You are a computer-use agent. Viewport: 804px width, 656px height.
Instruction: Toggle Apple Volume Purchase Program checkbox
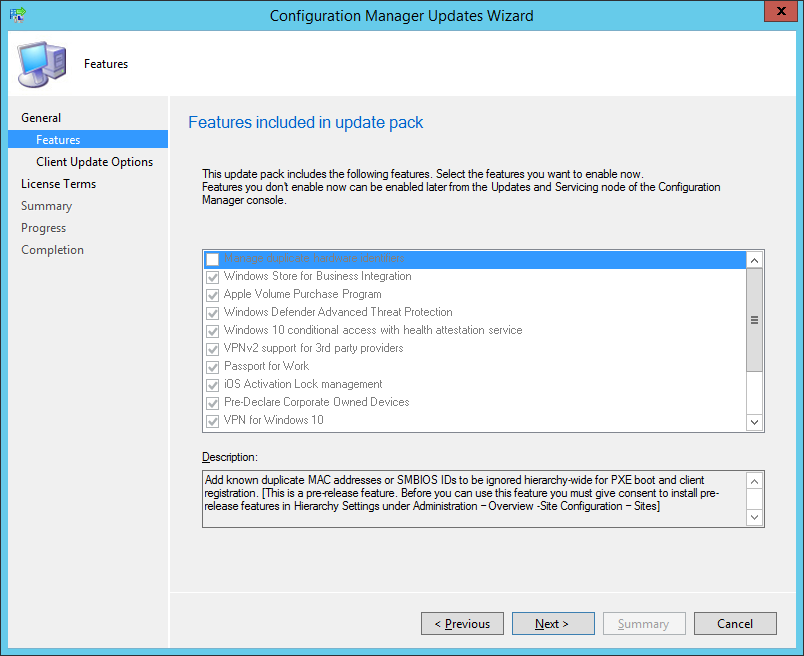(212, 295)
